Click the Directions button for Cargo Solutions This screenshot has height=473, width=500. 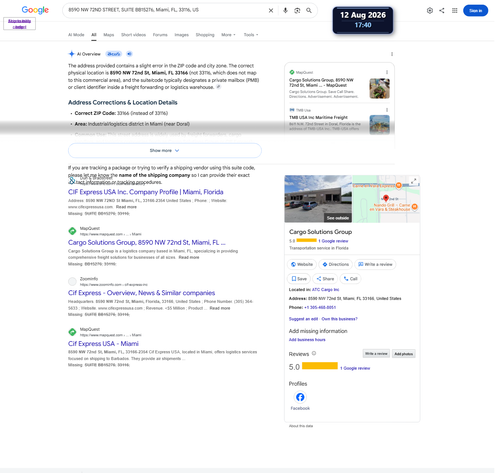(x=336, y=264)
